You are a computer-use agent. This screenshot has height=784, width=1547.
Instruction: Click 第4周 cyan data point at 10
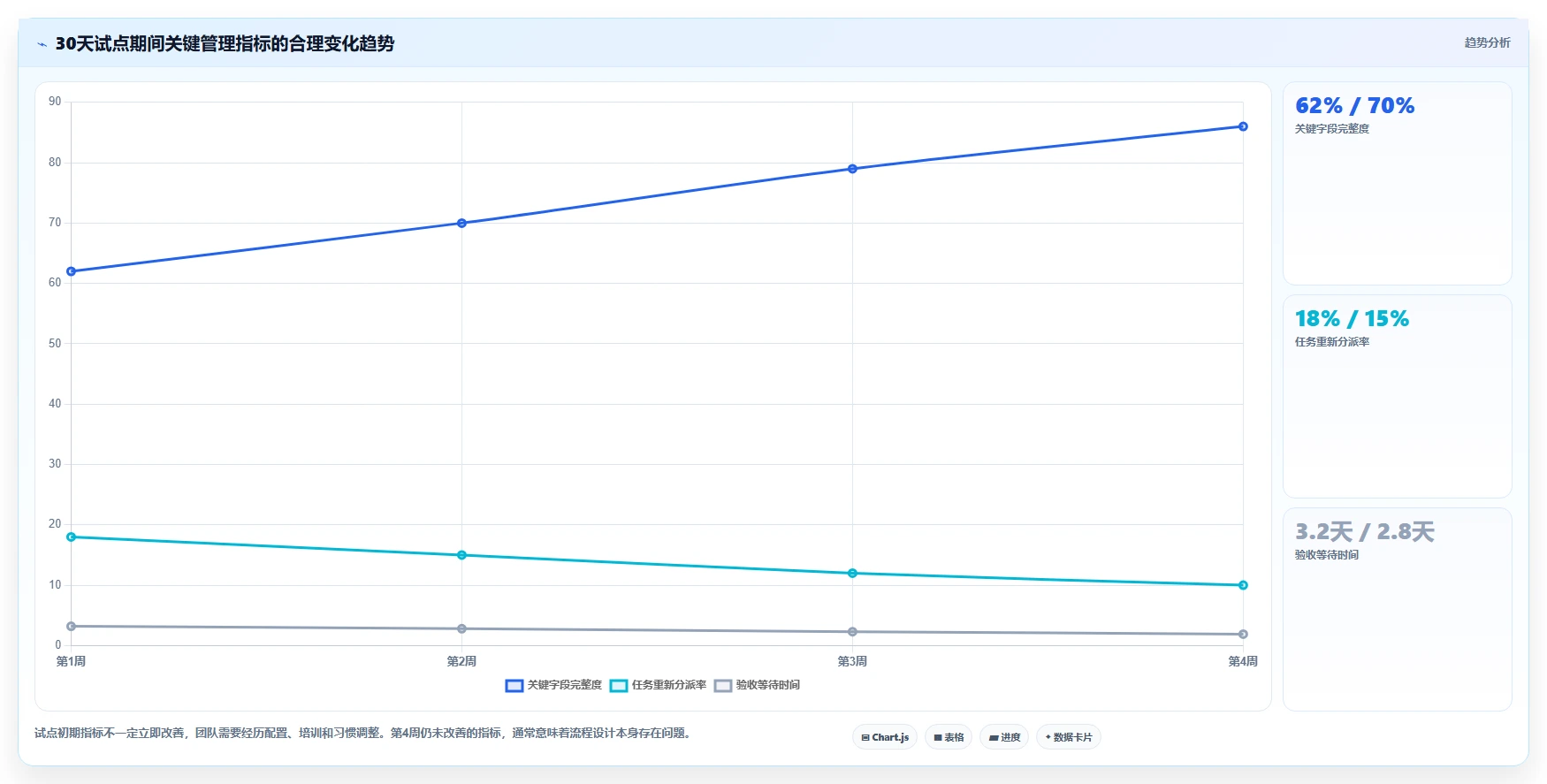pyautogui.click(x=1243, y=585)
